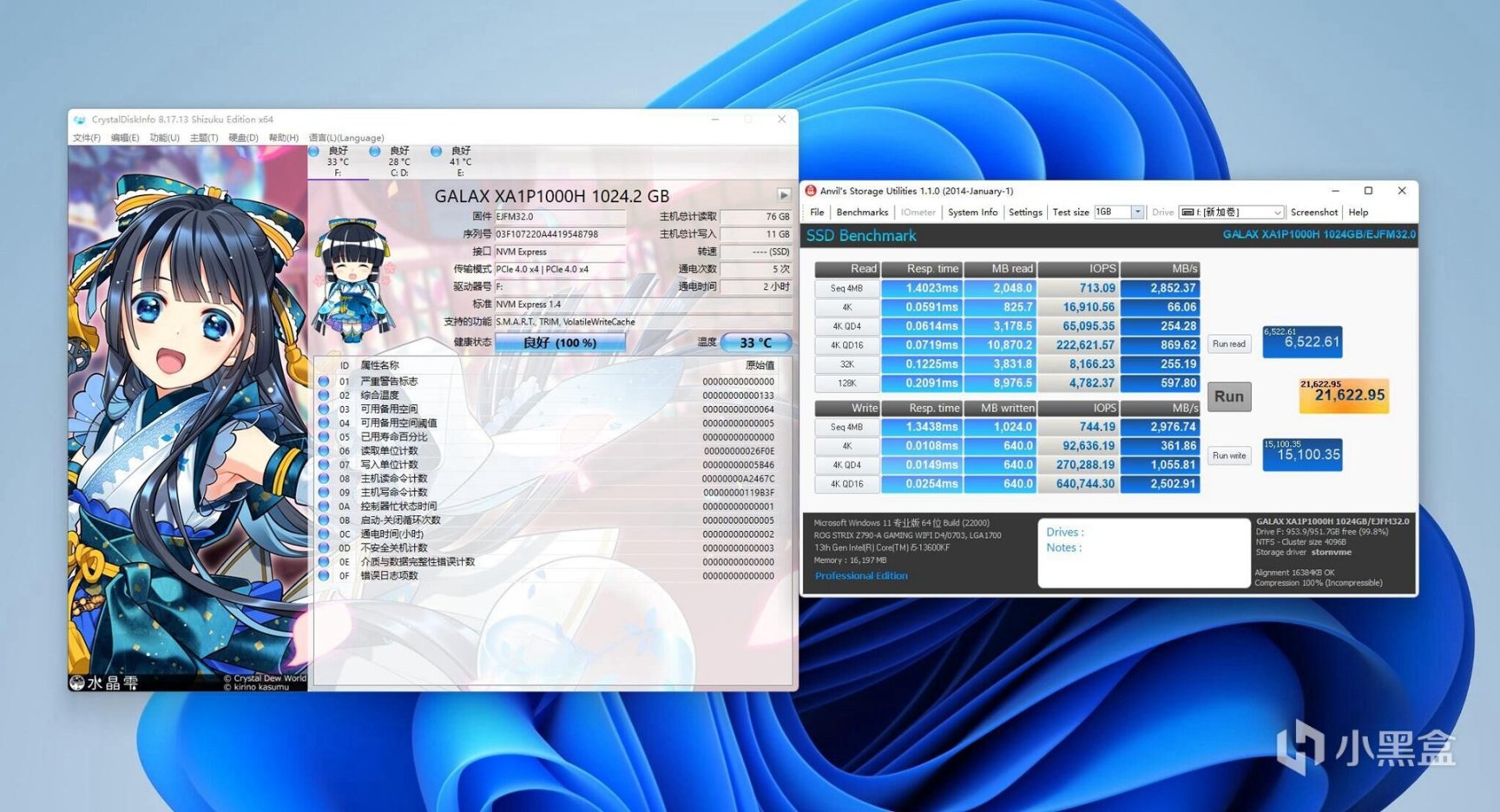Click status orb for attribute 08 主机读命令计数

pyautogui.click(x=324, y=479)
